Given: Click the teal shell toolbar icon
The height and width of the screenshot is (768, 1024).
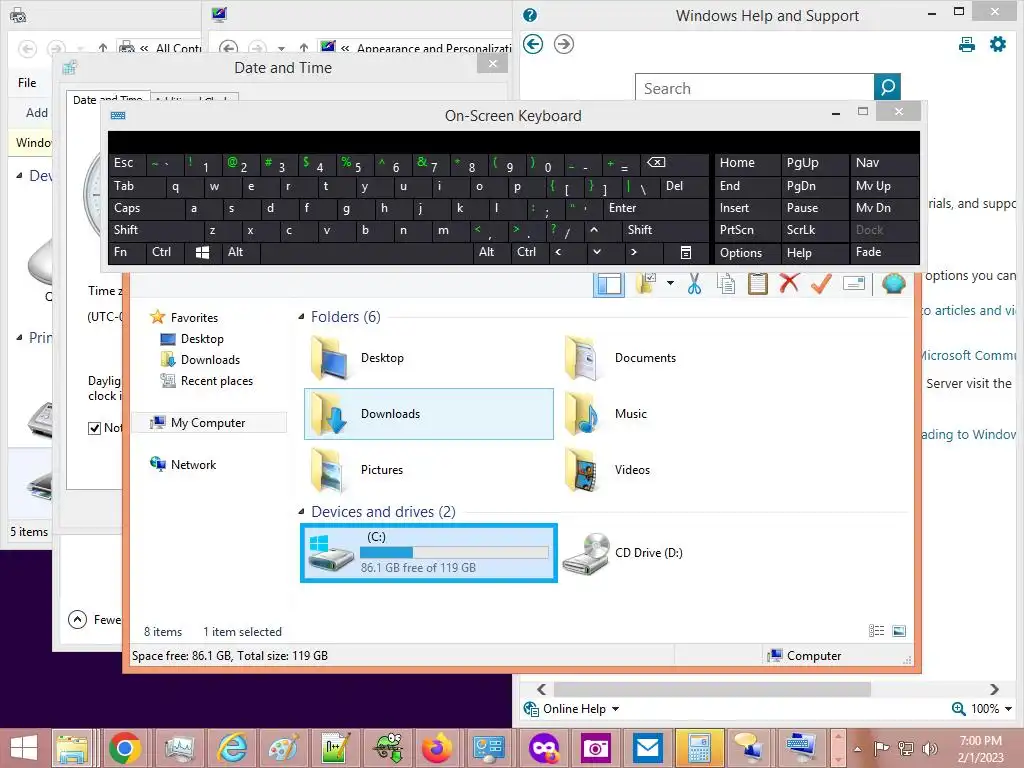Looking at the screenshot, I should pyautogui.click(x=893, y=283).
